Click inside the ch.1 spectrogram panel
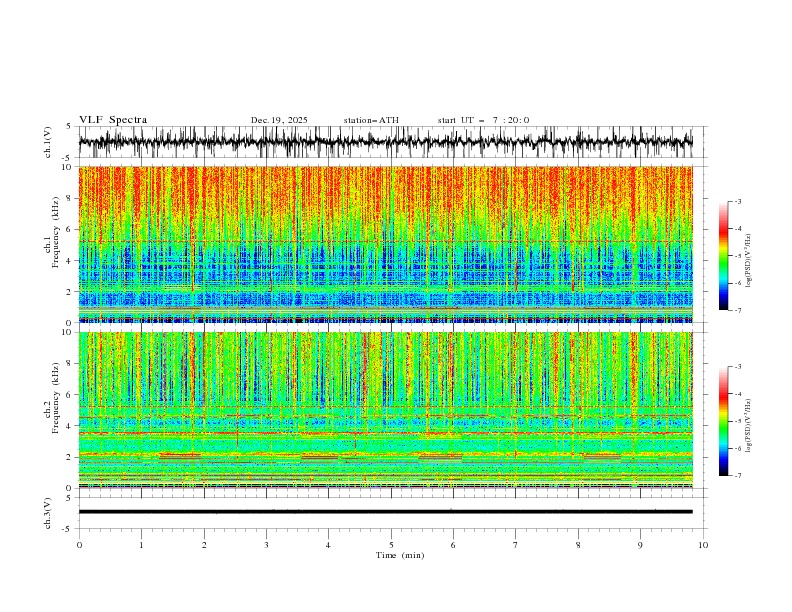The width and height of the screenshot is (792, 612). point(385,244)
